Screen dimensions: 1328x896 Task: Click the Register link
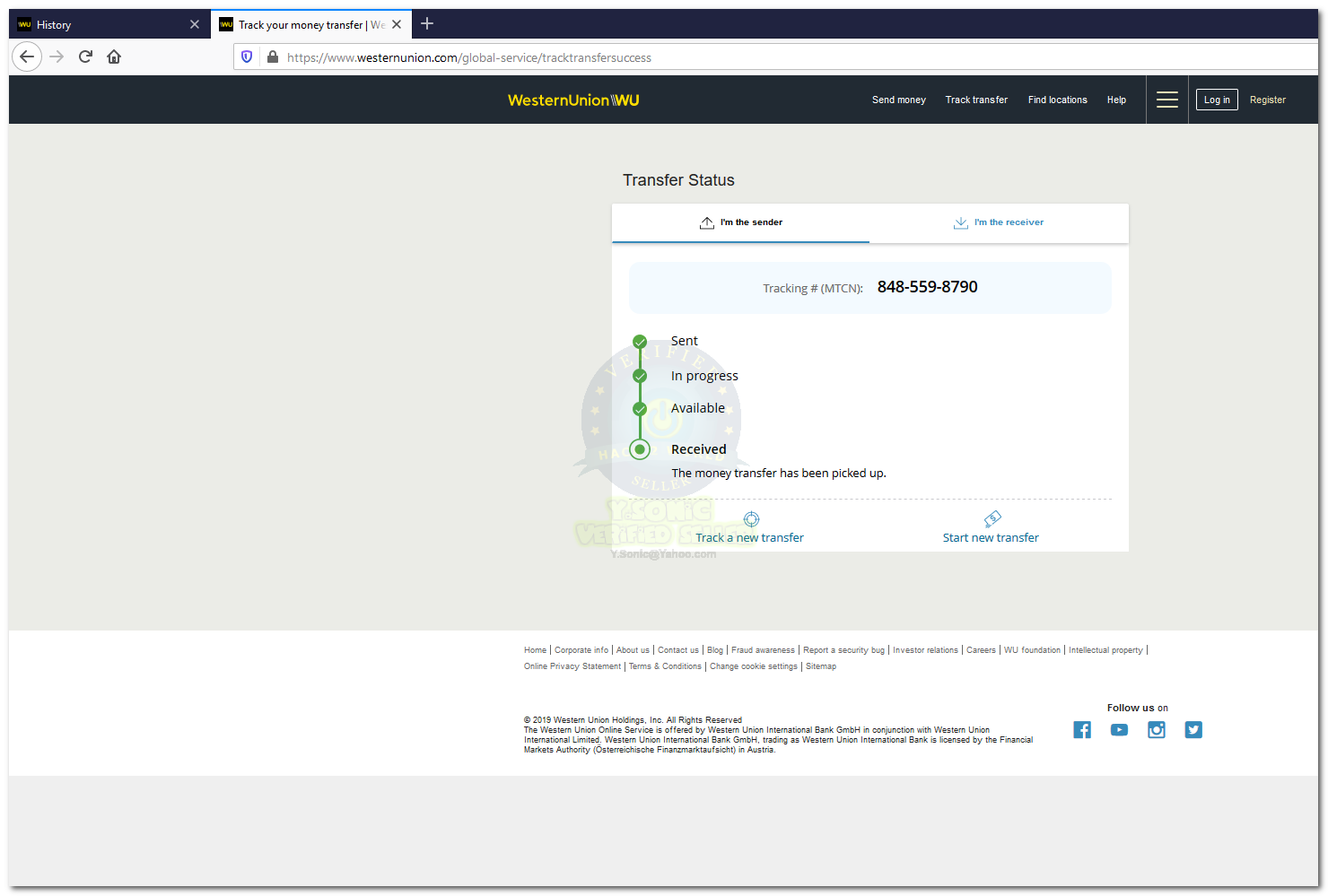1268,100
